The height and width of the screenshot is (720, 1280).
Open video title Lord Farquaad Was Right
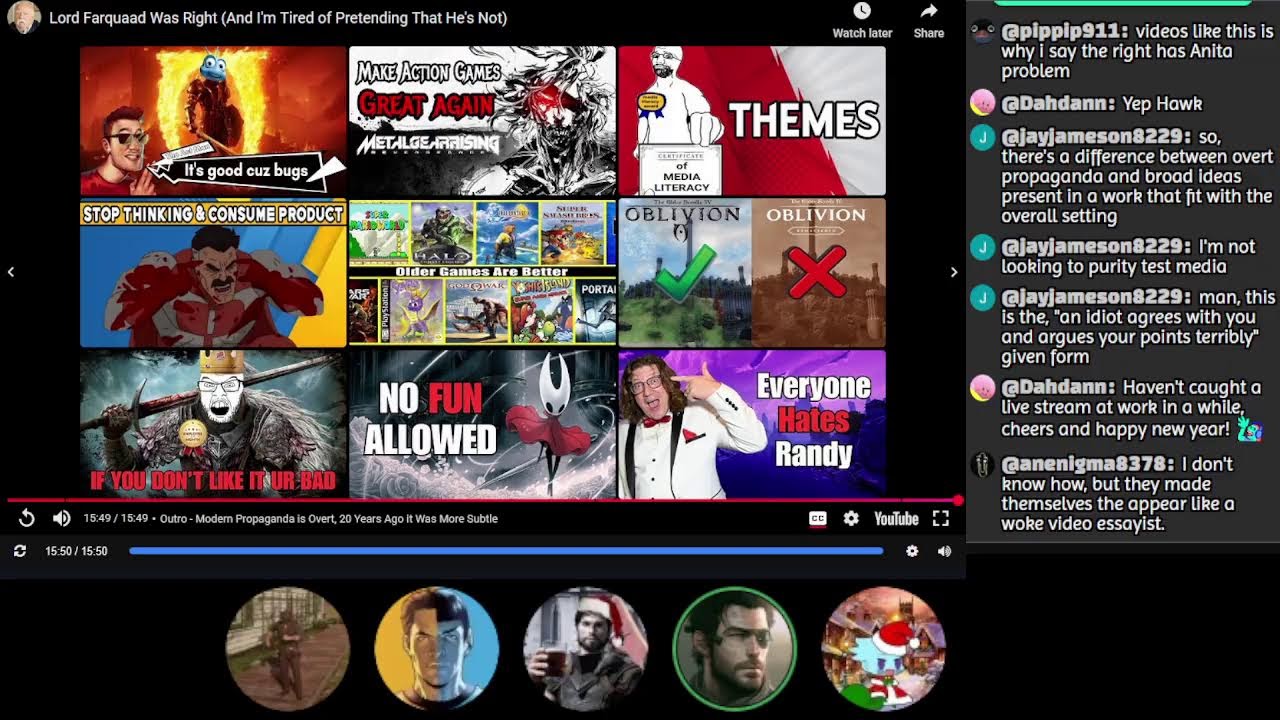coord(278,18)
